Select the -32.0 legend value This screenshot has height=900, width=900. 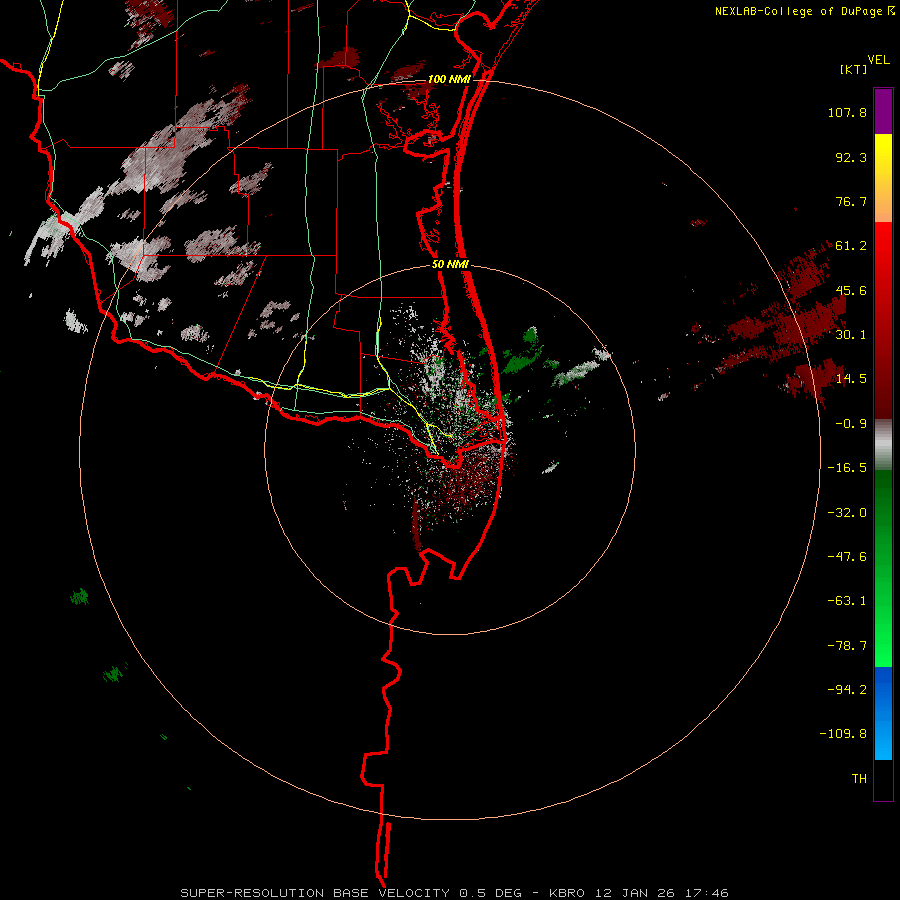[x=847, y=513]
